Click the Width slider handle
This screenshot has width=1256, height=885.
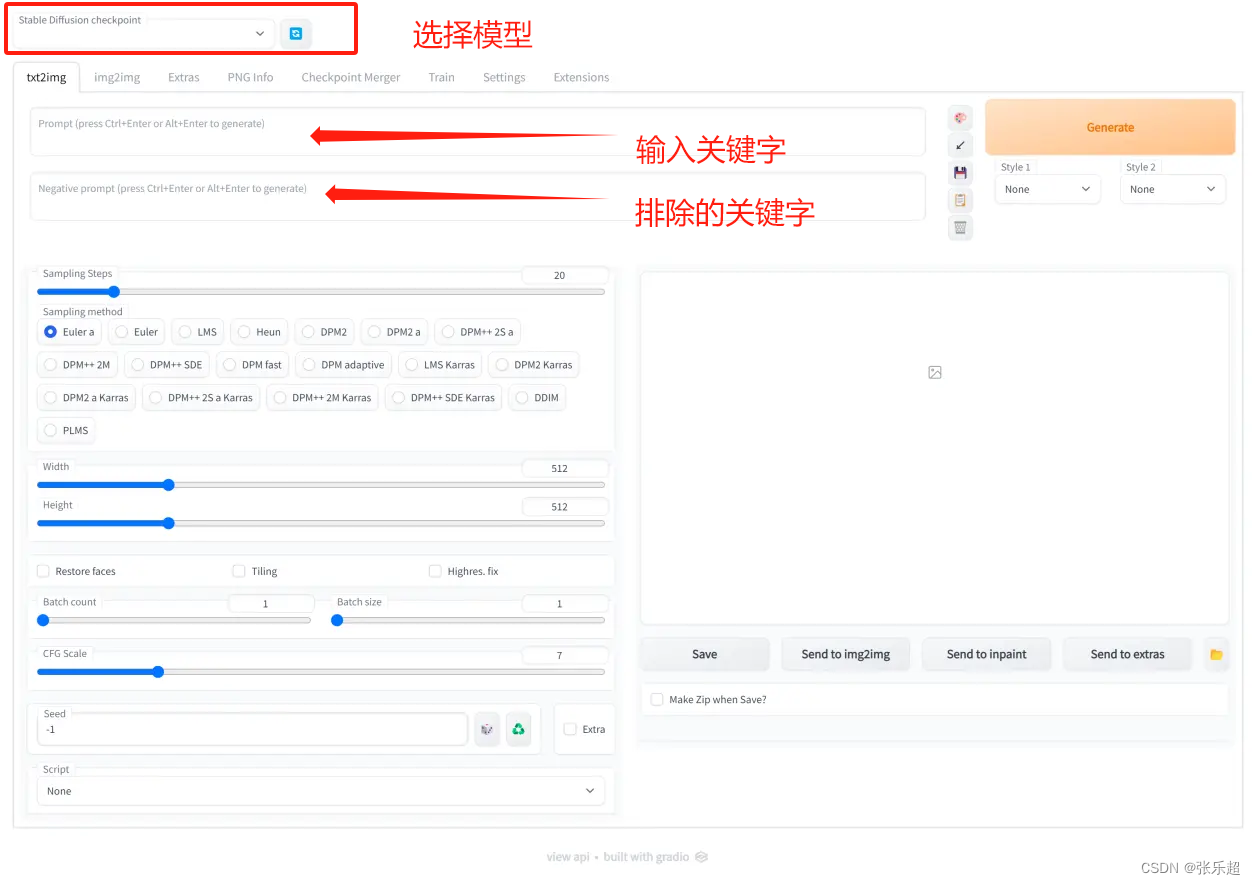click(169, 485)
